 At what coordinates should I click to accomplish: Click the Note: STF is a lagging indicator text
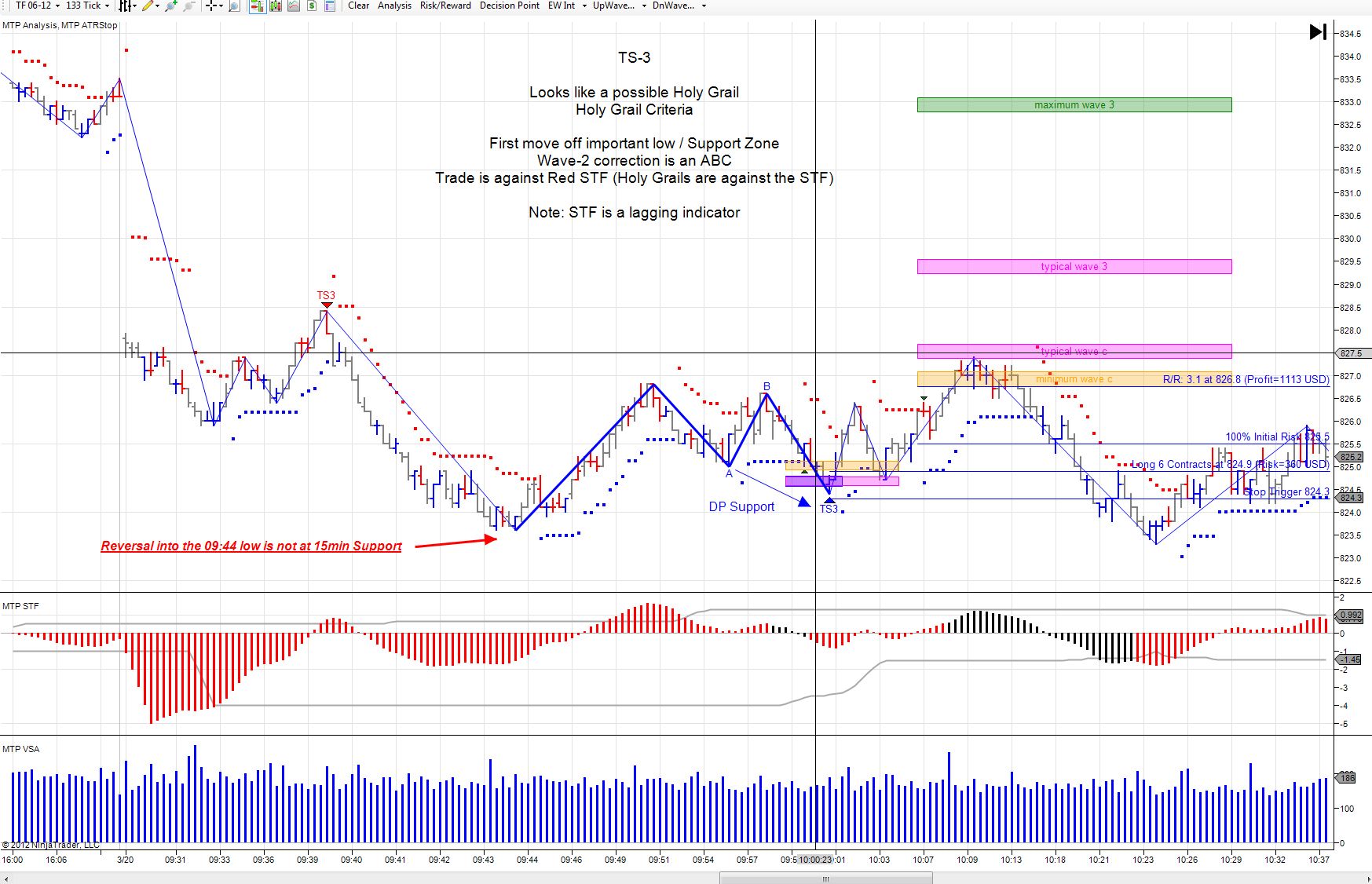[x=635, y=213]
